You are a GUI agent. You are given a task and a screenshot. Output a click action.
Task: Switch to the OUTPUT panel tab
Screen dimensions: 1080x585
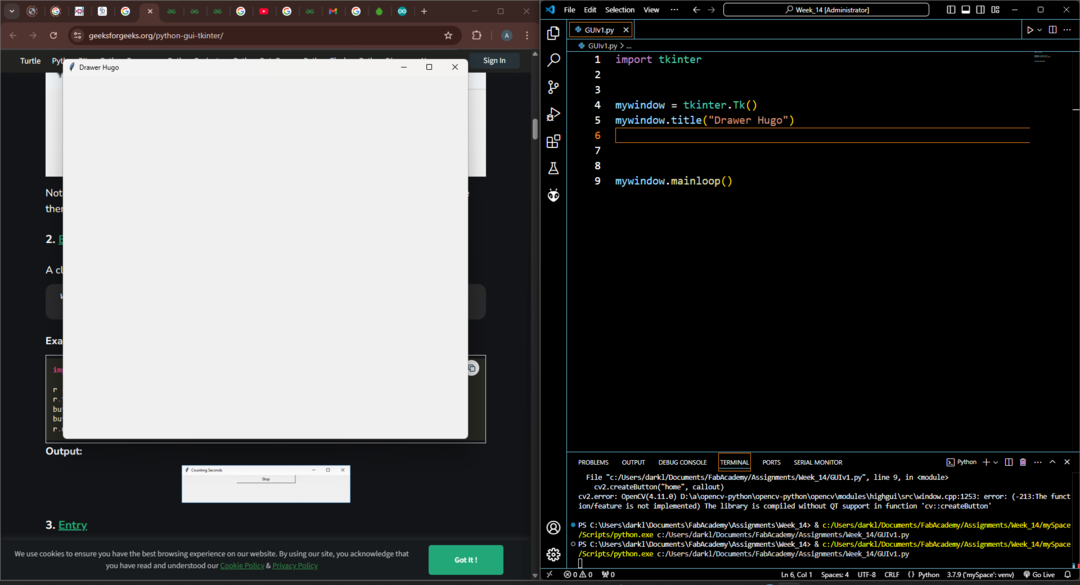pos(633,462)
